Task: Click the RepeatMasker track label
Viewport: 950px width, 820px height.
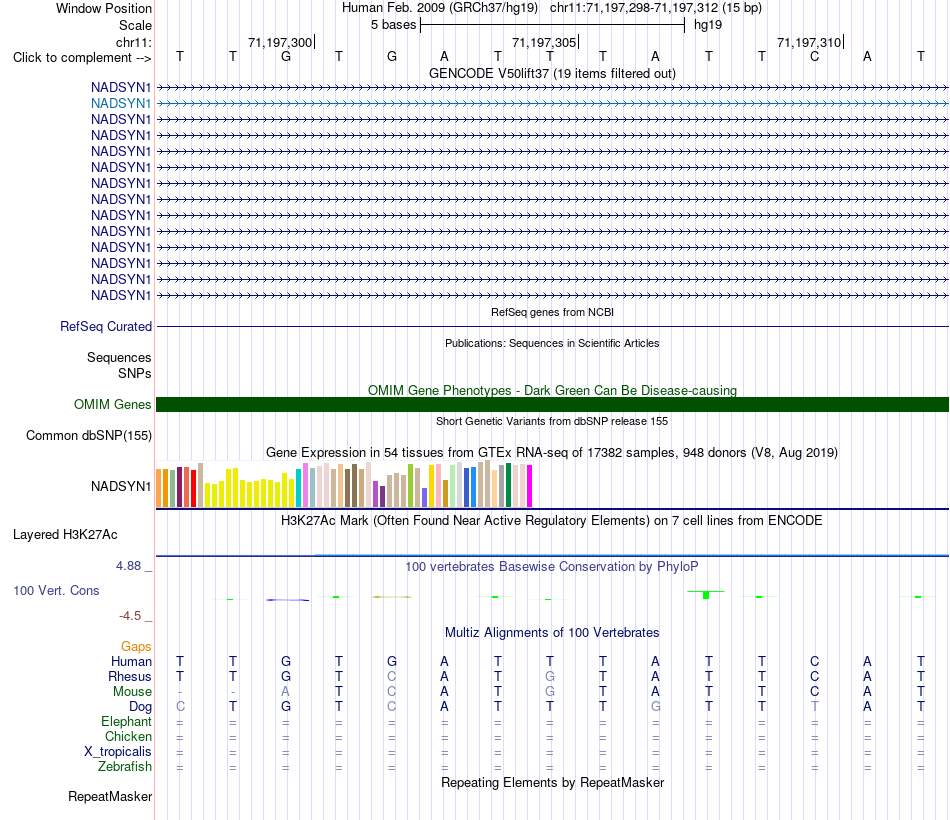Action: pos(110,796)
